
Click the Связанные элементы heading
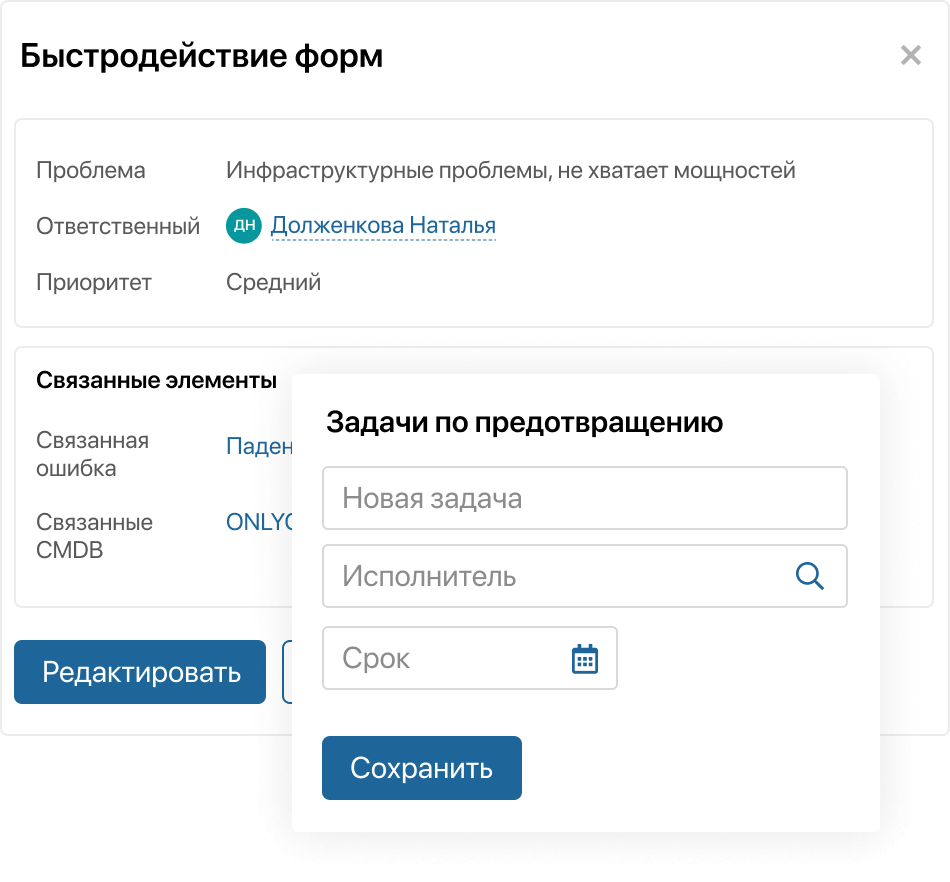pos(156,380)
